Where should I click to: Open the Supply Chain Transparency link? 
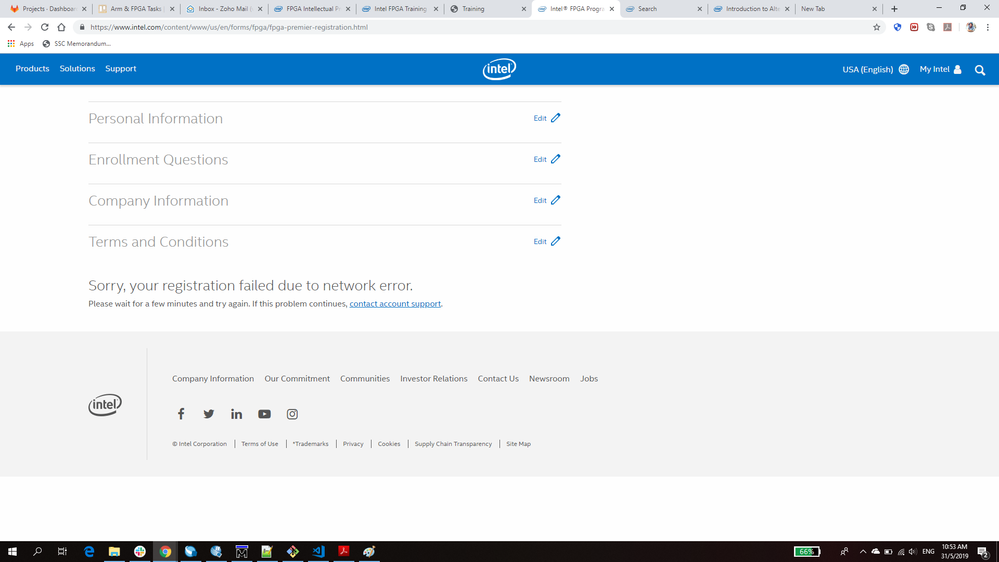click(453, 444)
